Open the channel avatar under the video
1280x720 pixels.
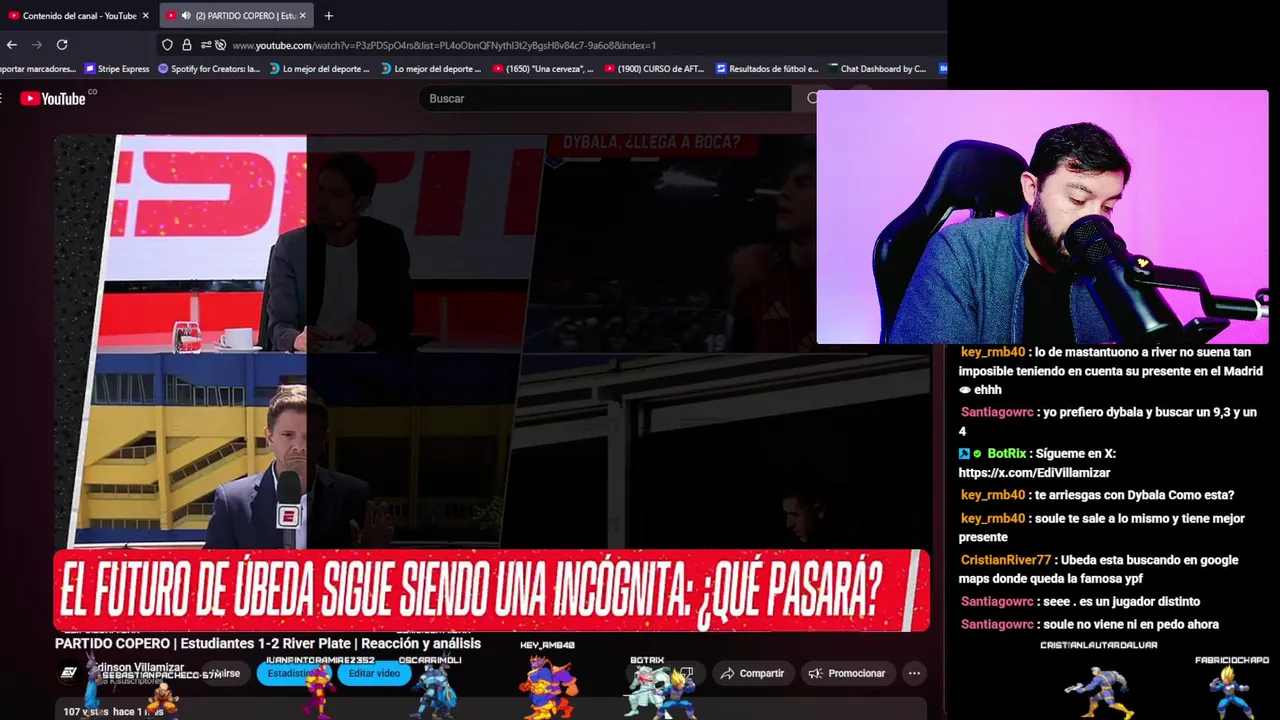[x=69, y=672]
